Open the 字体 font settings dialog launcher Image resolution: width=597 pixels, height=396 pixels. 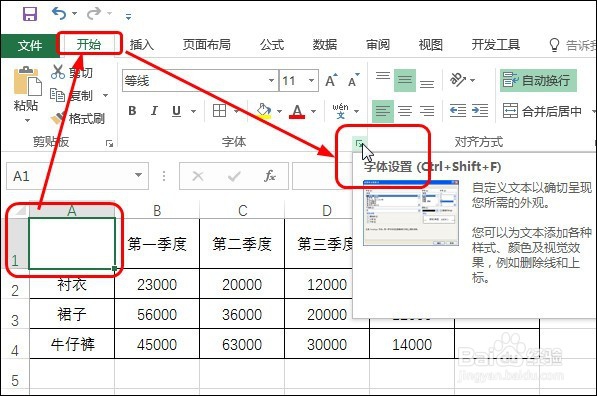[x=359, y=143]
